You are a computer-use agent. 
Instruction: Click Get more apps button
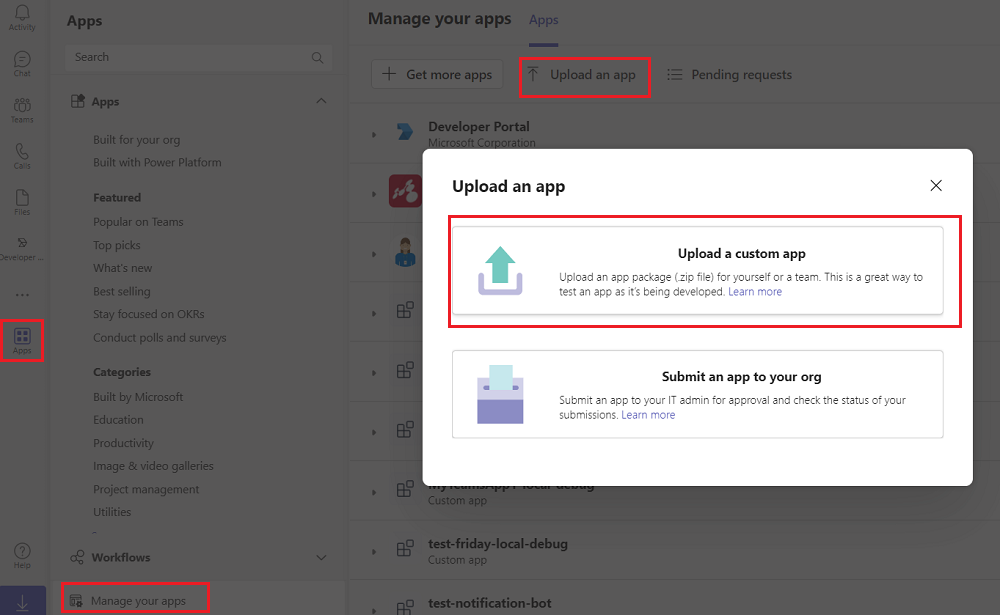tap(437, 75)
